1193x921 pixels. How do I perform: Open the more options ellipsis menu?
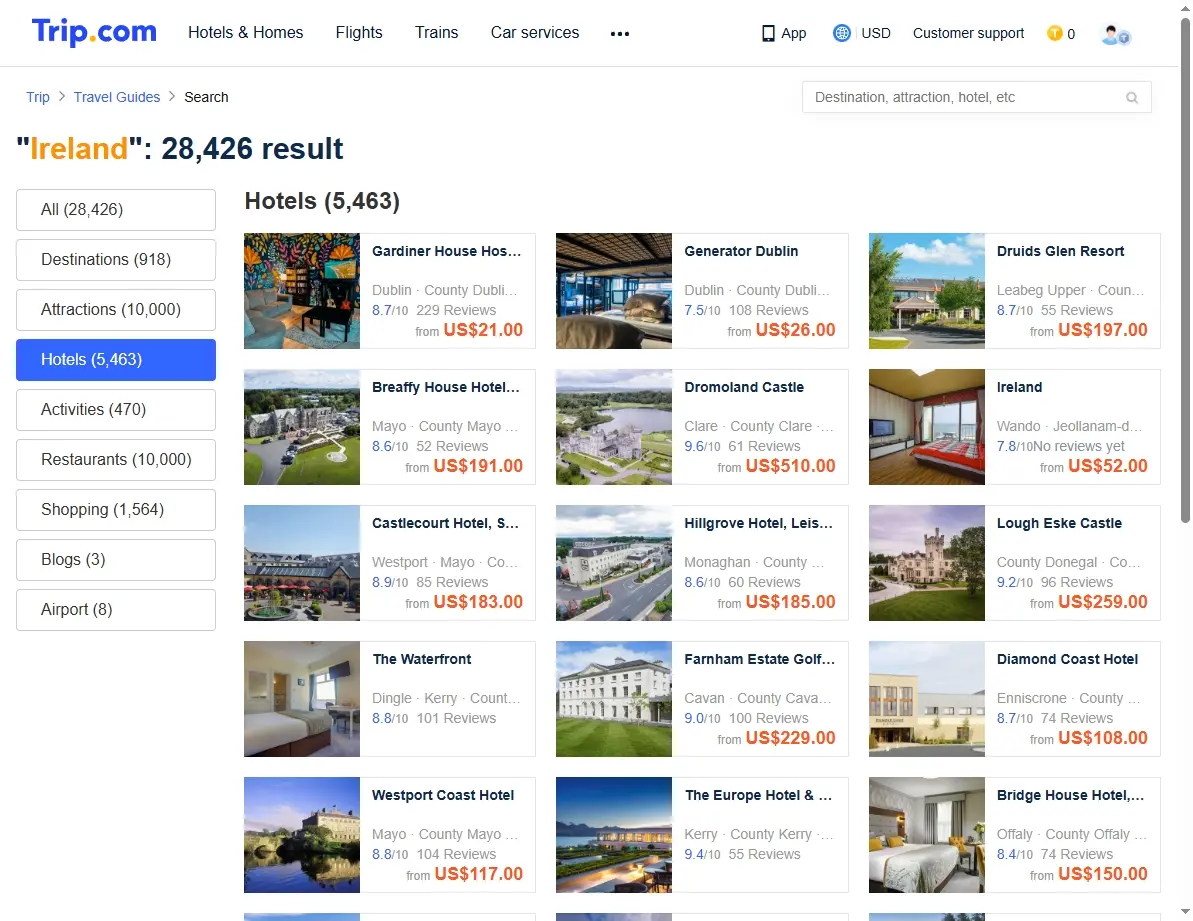pyautogui.click(x=620, y=33)
